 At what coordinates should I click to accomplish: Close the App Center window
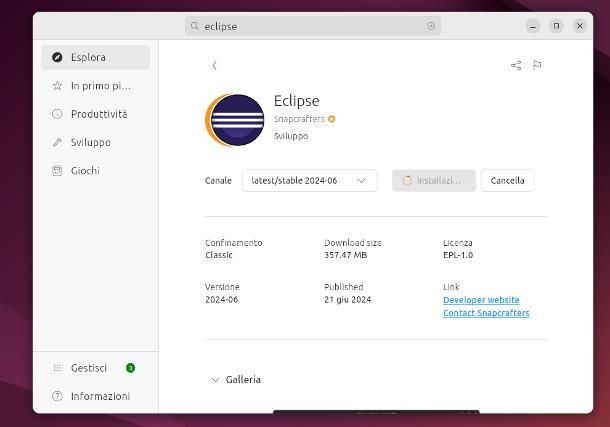pyautogui.click(x=580, y=26)
